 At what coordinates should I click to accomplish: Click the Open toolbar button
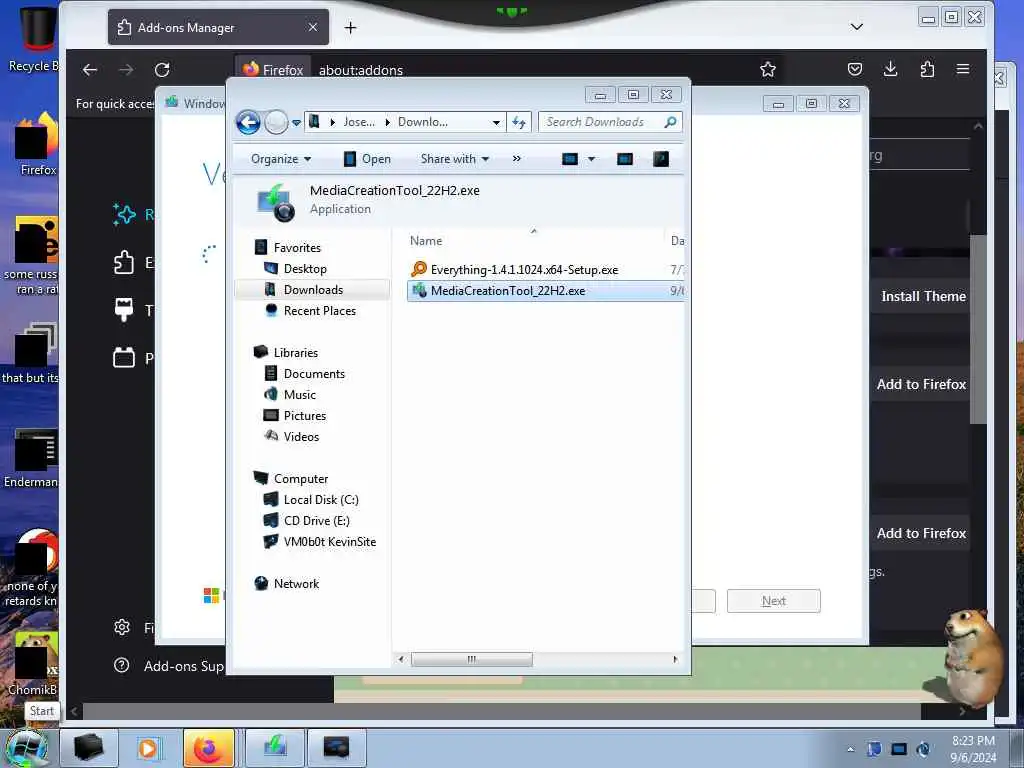tap(367, 159)
